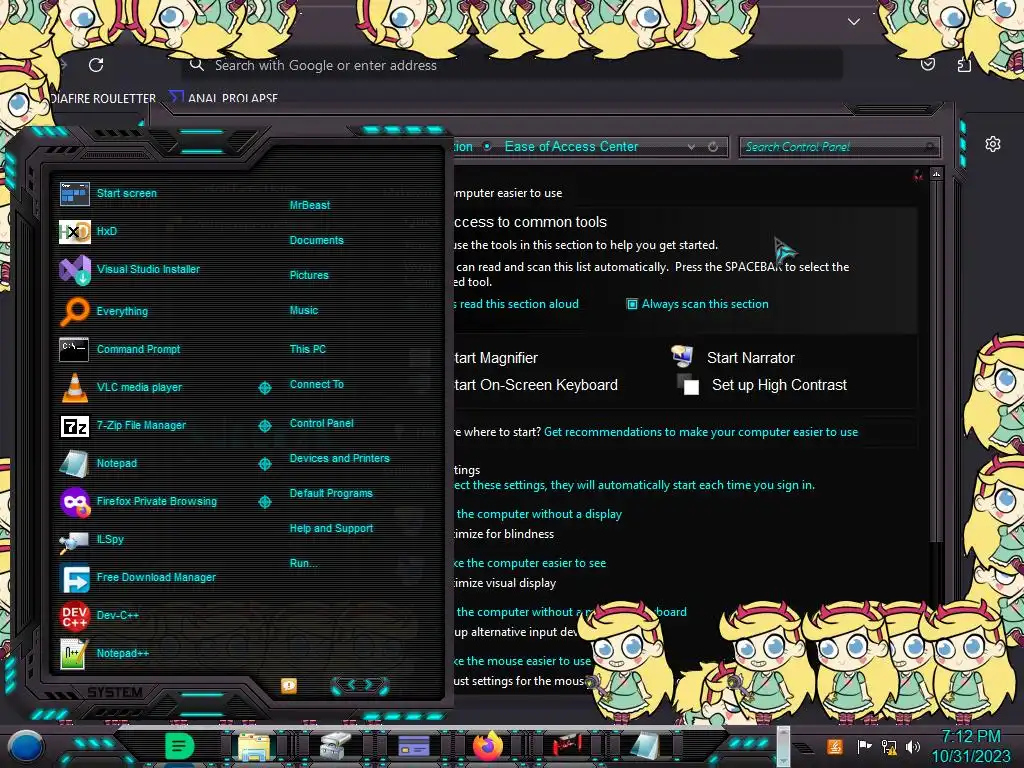The width and height of the screenshot is (1024, 768).
Task: Open Control Panel from start menu
Action: tap(321, 423)
